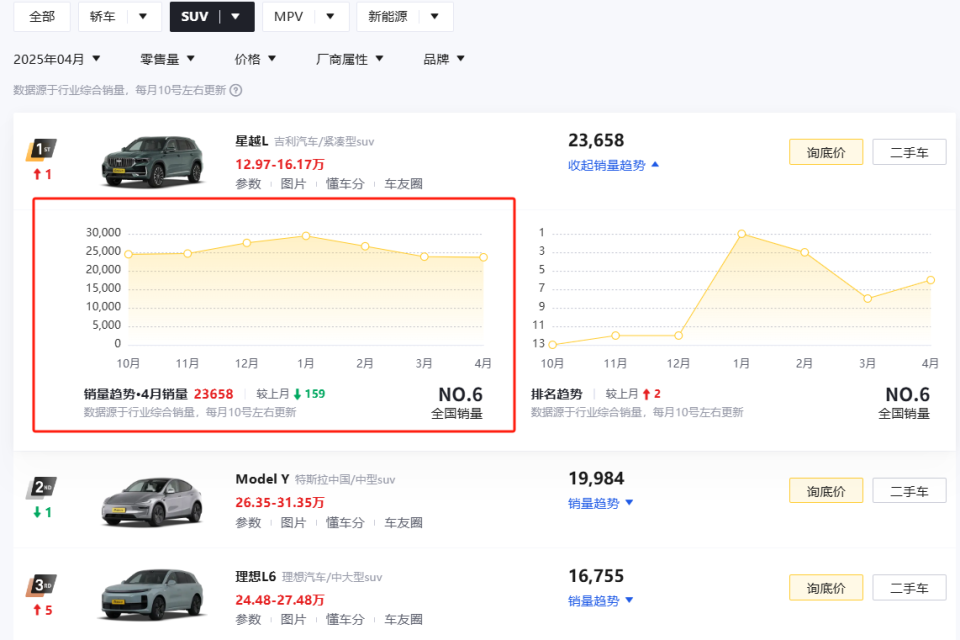960x640 pixels.
Task: Click the 26.35-31.35万 price text
Action: click(x=280, y=502)
